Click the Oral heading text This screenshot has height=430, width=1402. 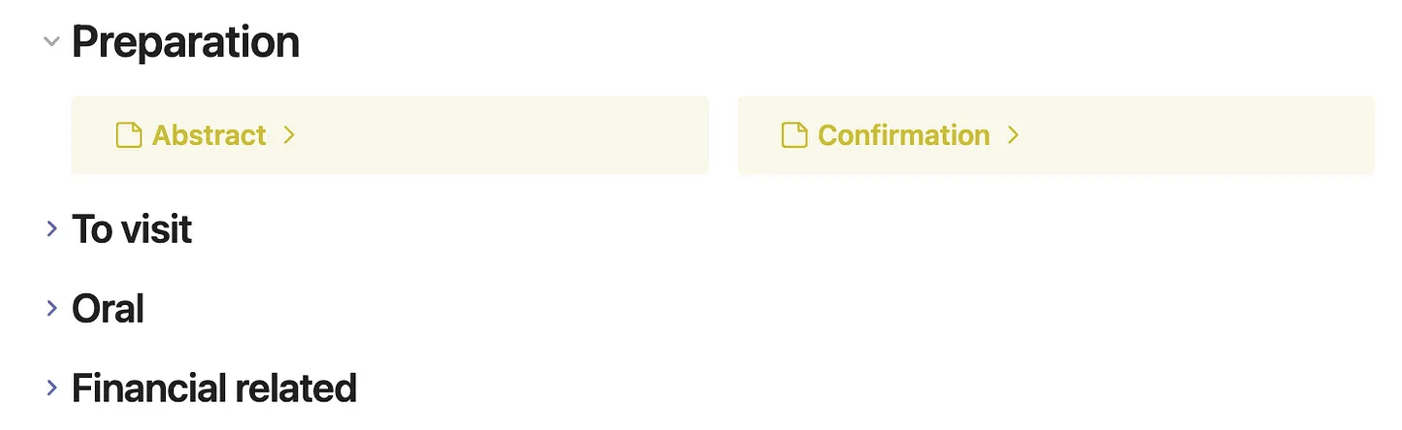coord(108,309)
